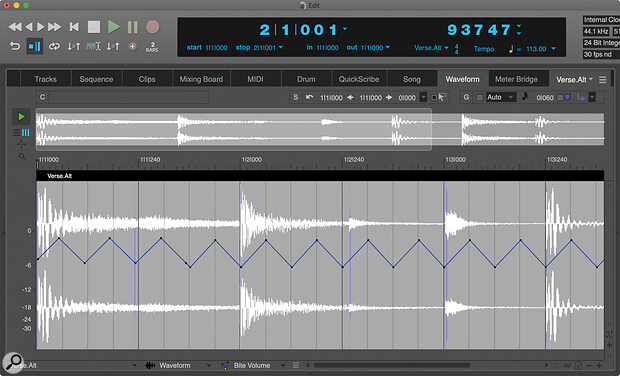620x376 pixels.
Task: Toggle the auto-rewind arrows icon
Action: (74, 47)
